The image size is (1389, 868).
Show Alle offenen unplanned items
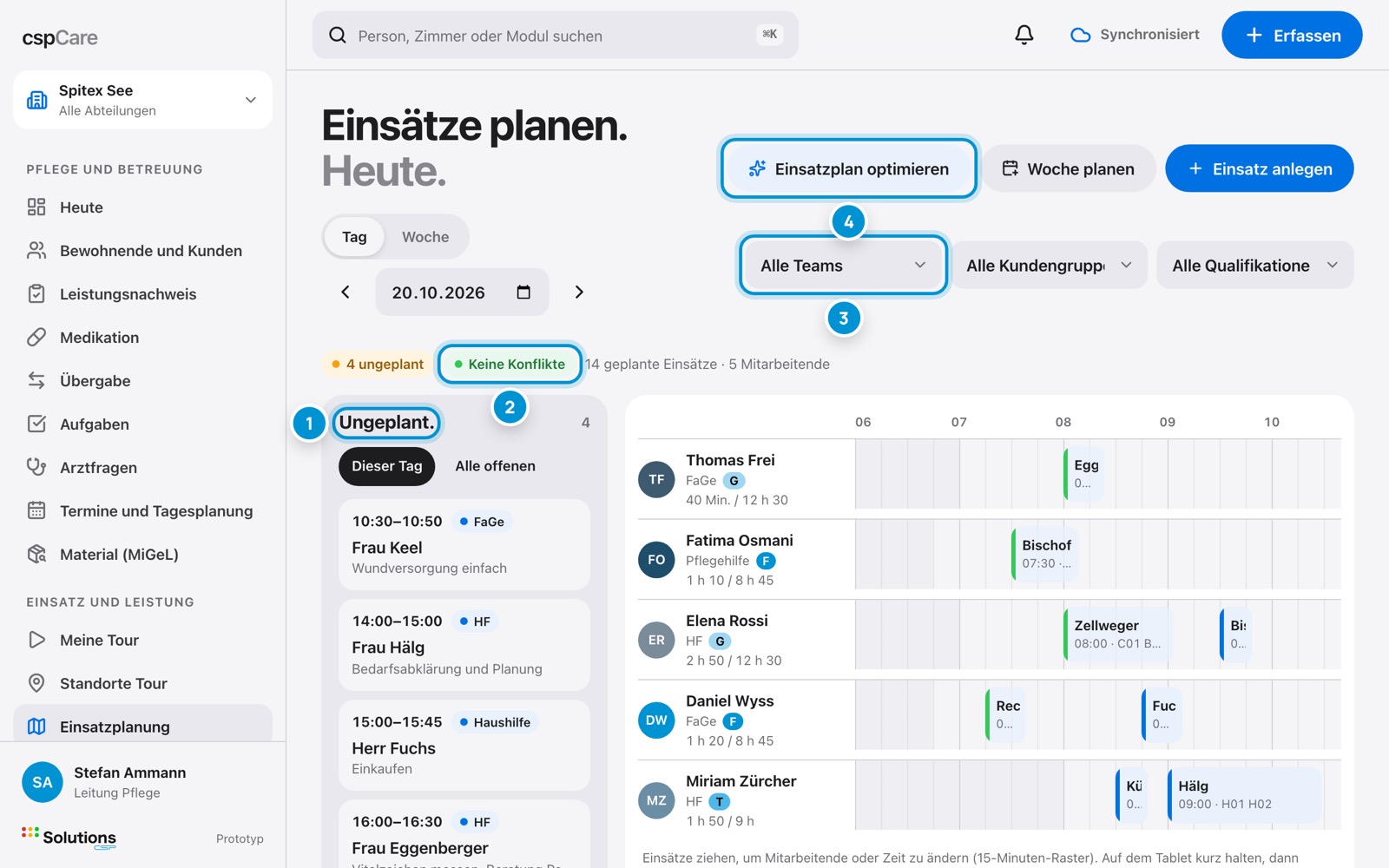pos(495,466)
